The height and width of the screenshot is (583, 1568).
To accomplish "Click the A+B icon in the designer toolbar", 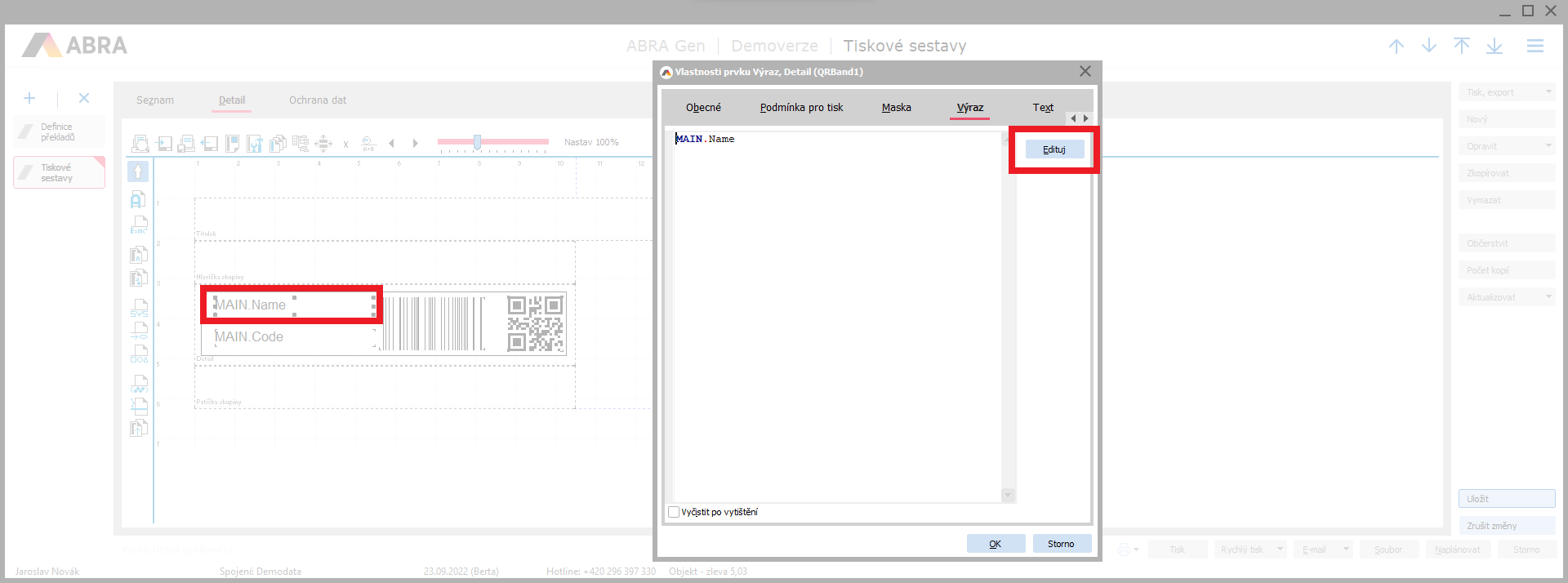I will 368,144.
